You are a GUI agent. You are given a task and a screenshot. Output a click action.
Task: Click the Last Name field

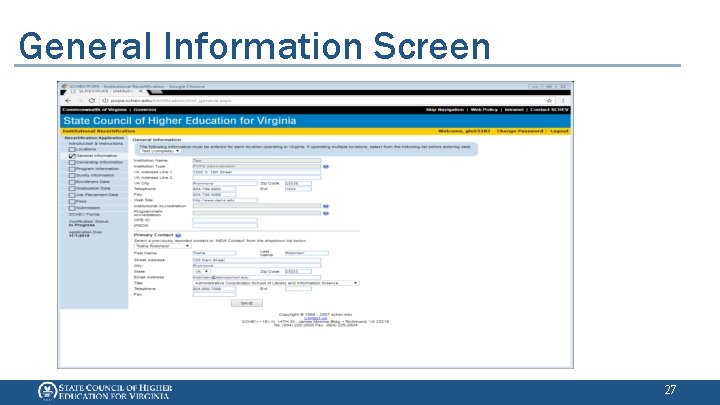click(x=307, y=253)
